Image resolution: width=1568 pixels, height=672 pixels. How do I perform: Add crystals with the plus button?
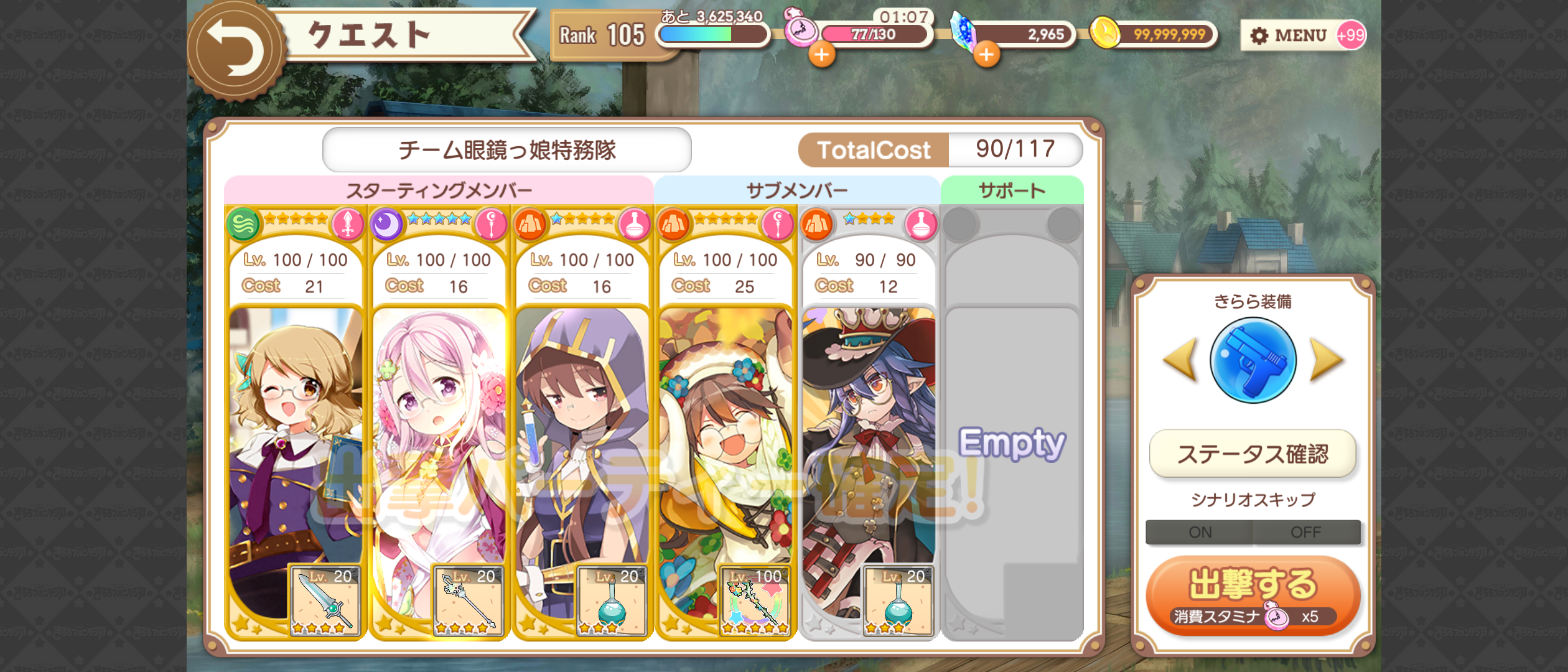click(x=986, y=55)
